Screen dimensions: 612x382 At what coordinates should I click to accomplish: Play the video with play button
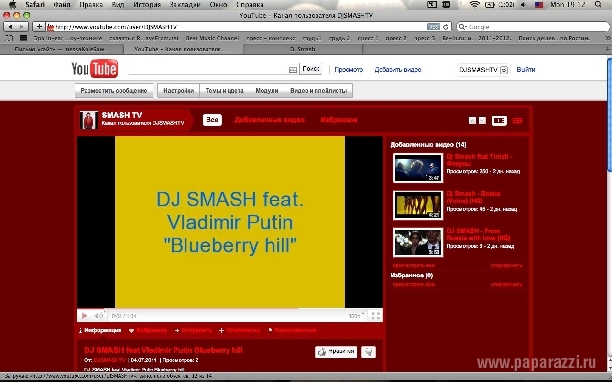(84, 316)
